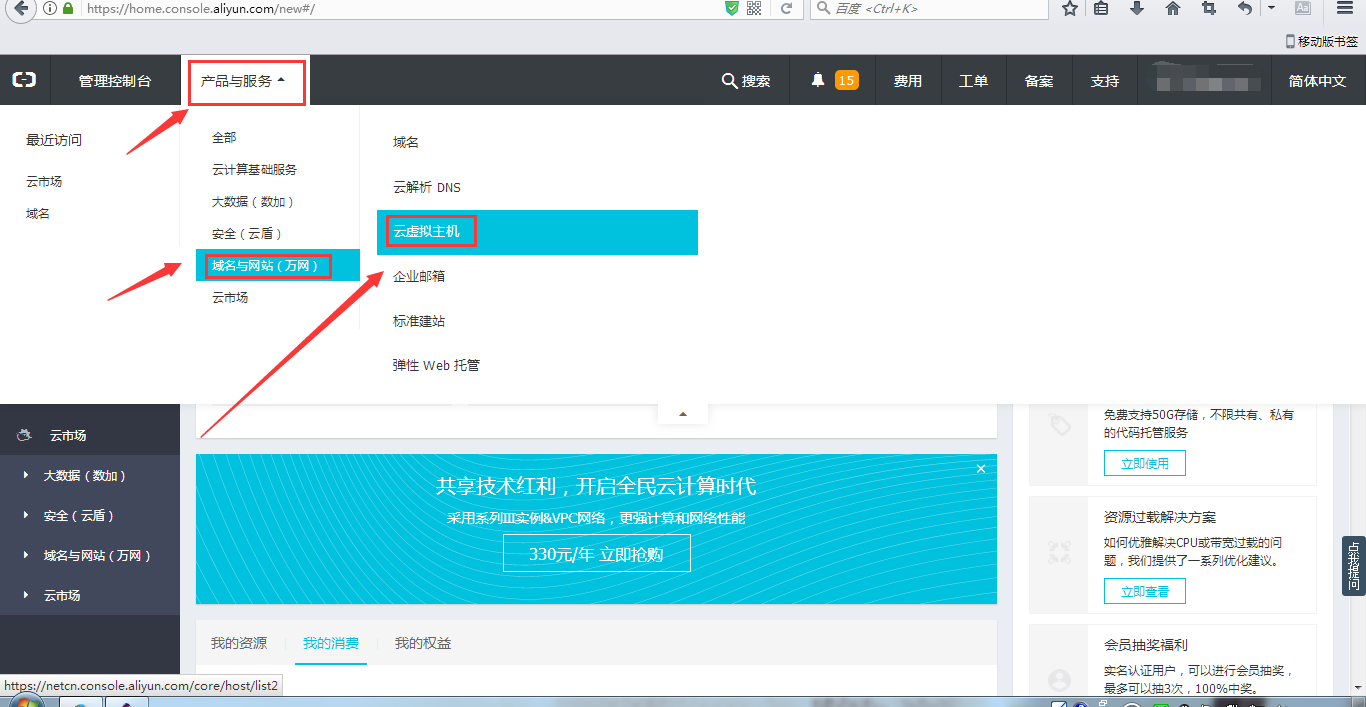Open the blurred account name menu
The height and width of the screenshot is (707, 1366).
point(1204,80)
